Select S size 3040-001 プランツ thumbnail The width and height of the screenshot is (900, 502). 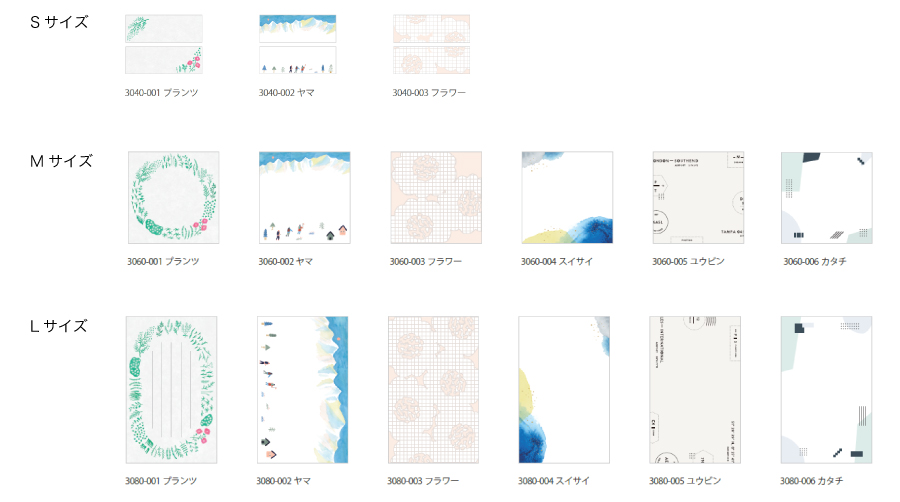click(164, 44)
